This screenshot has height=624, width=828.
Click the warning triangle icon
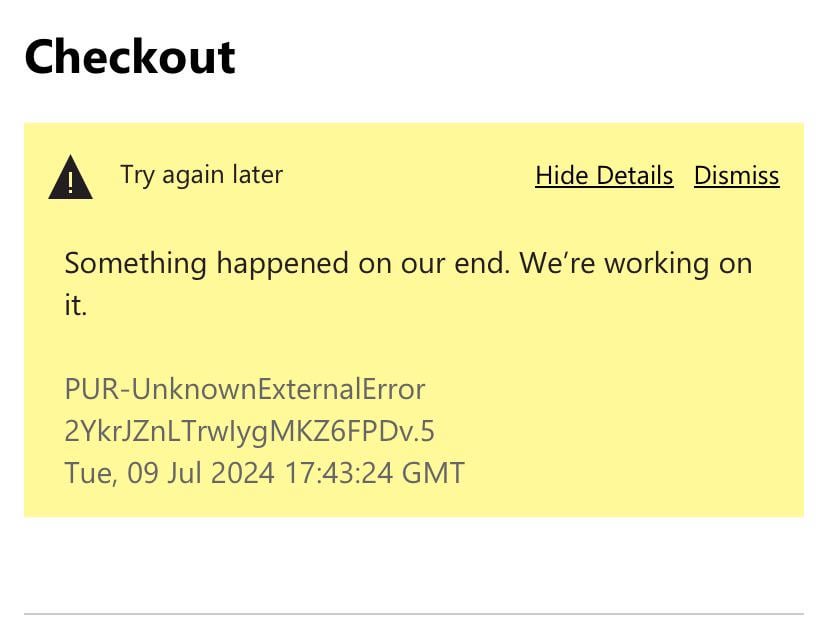(70, 179)
